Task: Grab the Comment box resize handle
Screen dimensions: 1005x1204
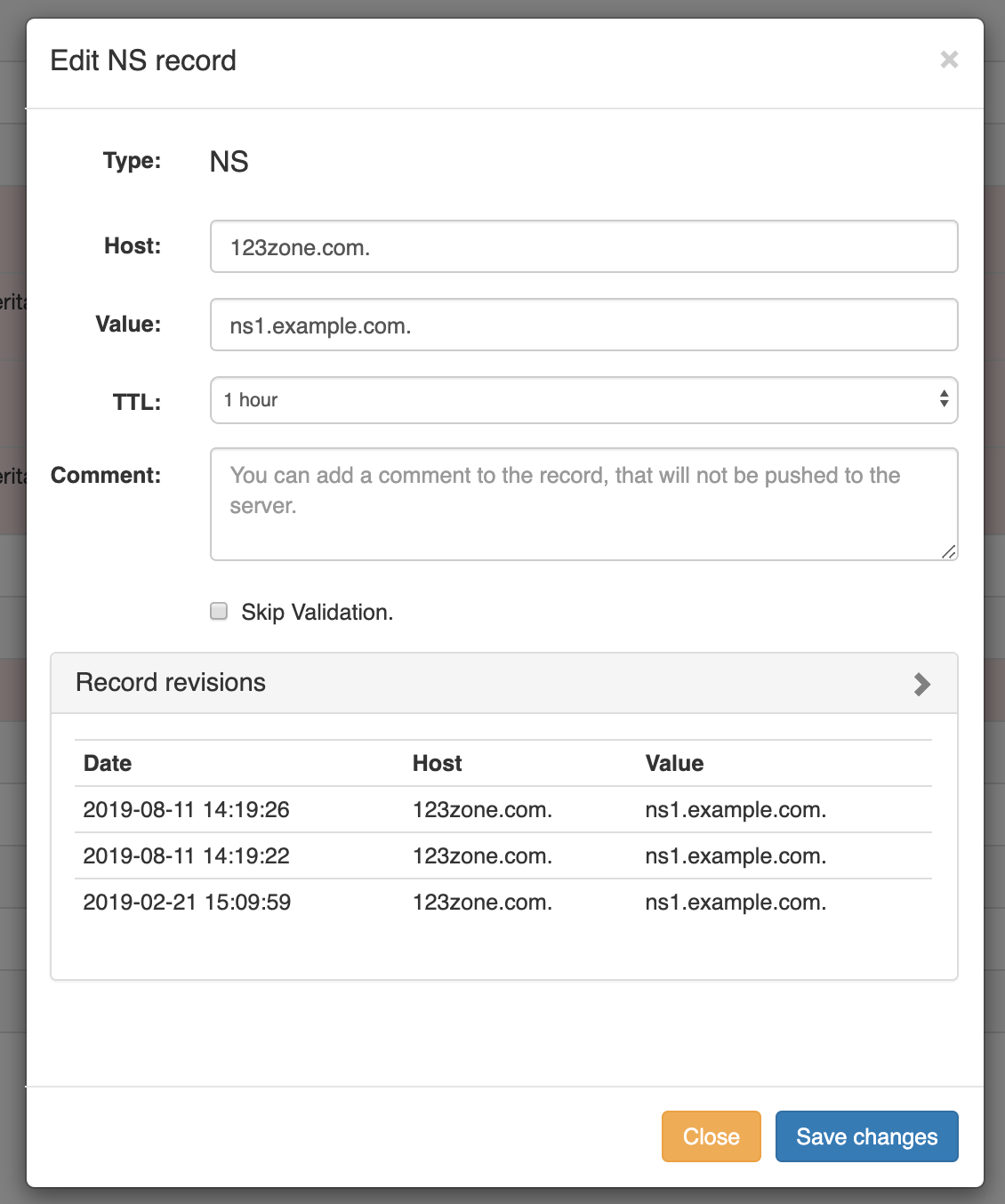Action: pyautogui.click(x=949, y=552)
